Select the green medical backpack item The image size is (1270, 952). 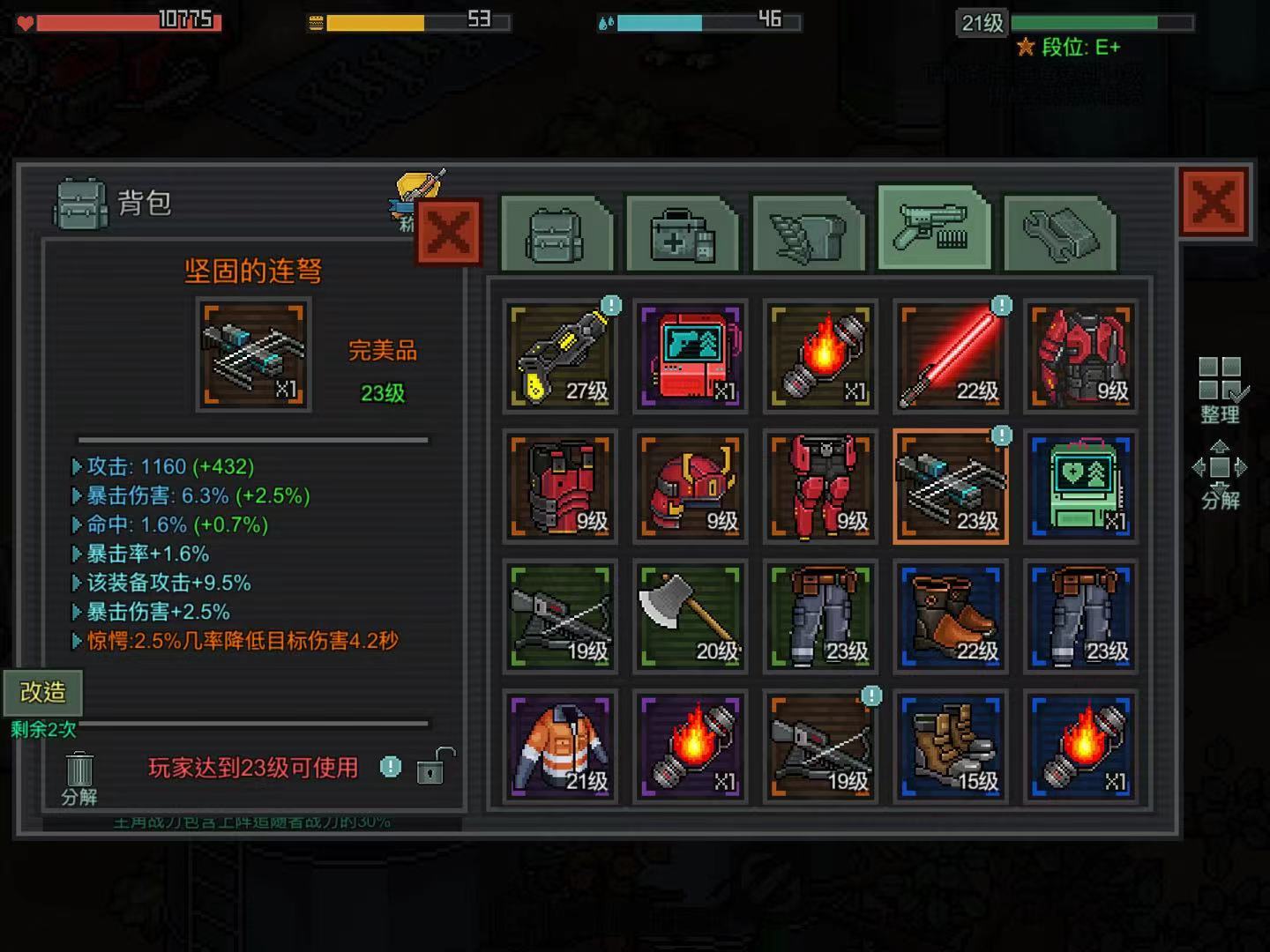[1081, 486]
